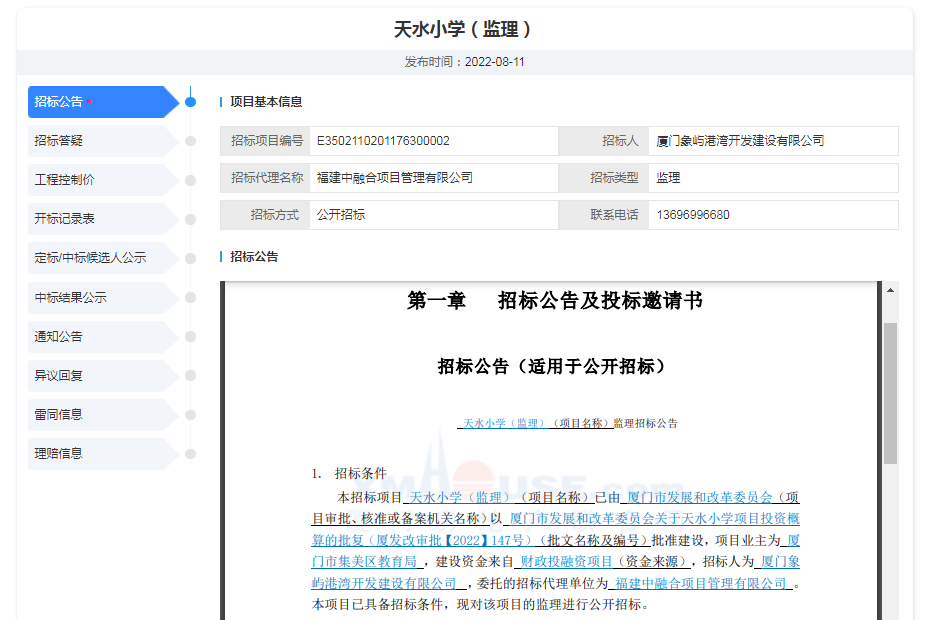Image resolution: width=949 pixels, height=620 pixels.
Task: Click the contact phone number 13696996680
Action: (693, 215)
